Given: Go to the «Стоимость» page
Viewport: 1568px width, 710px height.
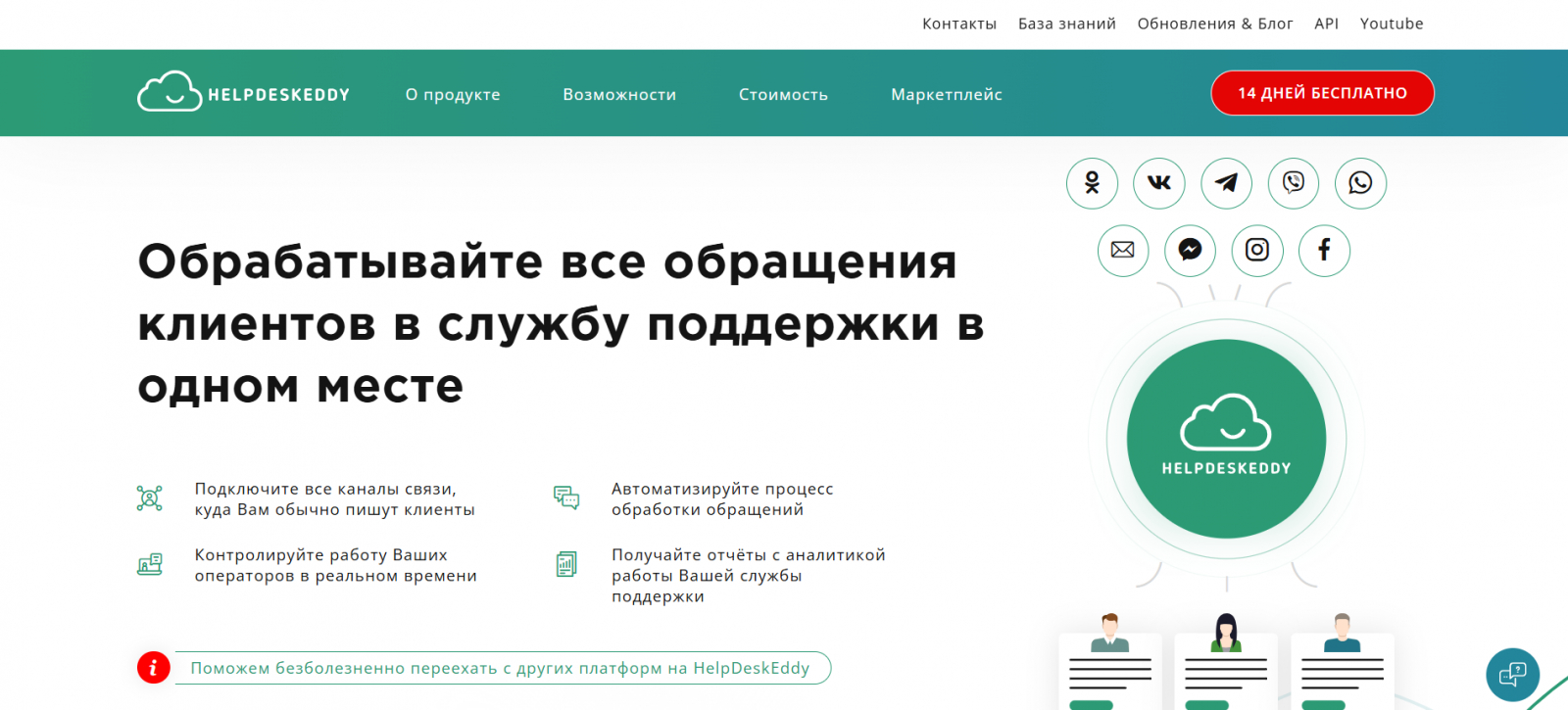Looking at the screenshot, I should pos(783,95).
